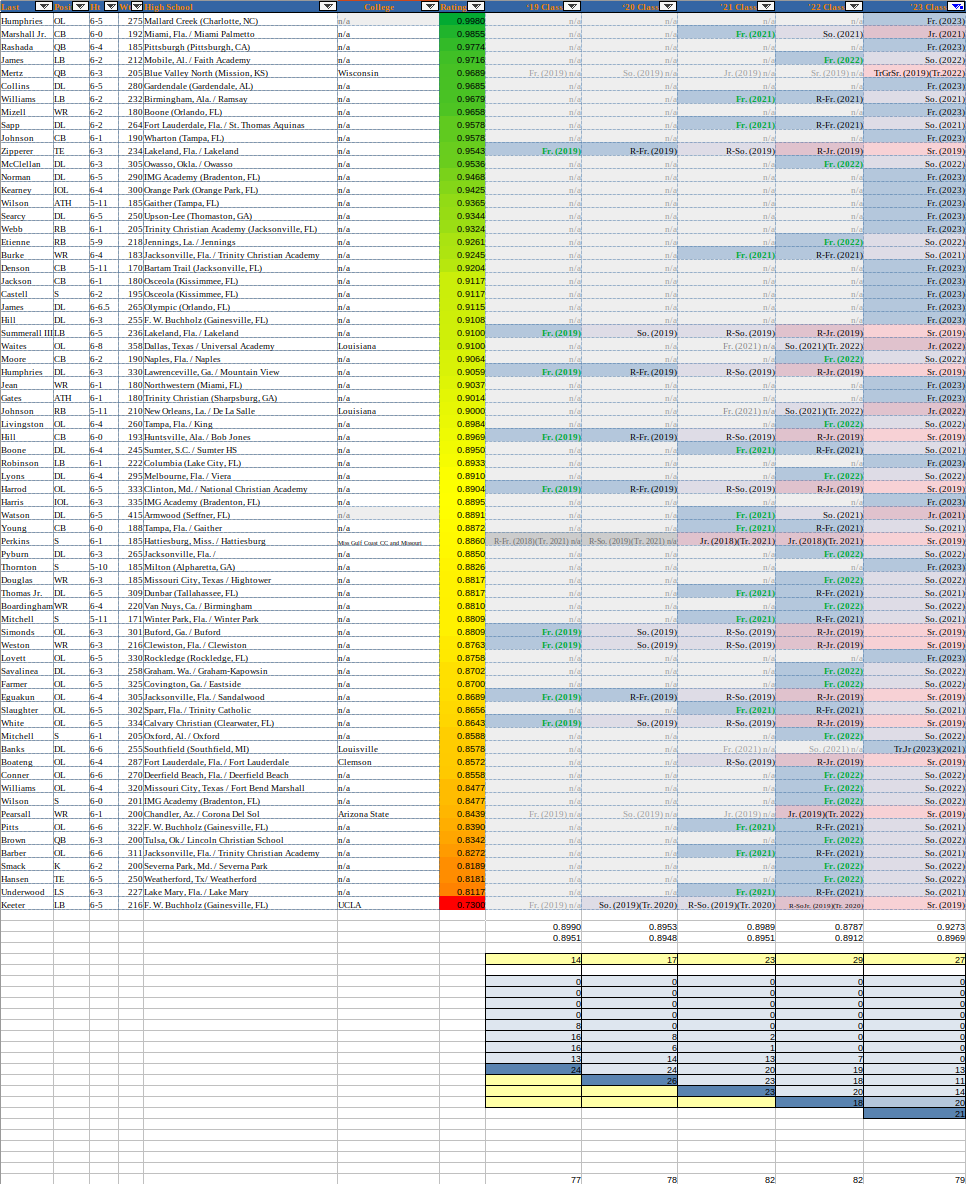Open the '19 Class filter dropdown
The image size is (966, 1184).
tap(573, 6)
